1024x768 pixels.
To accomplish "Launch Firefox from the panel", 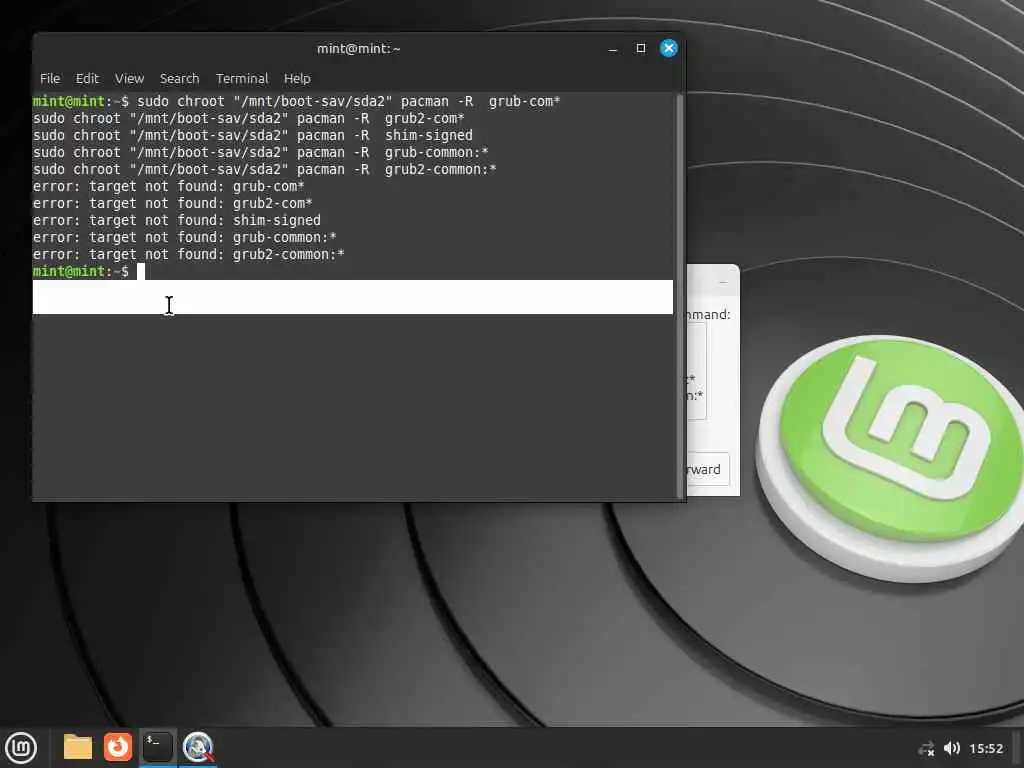I will coord(118,747).
